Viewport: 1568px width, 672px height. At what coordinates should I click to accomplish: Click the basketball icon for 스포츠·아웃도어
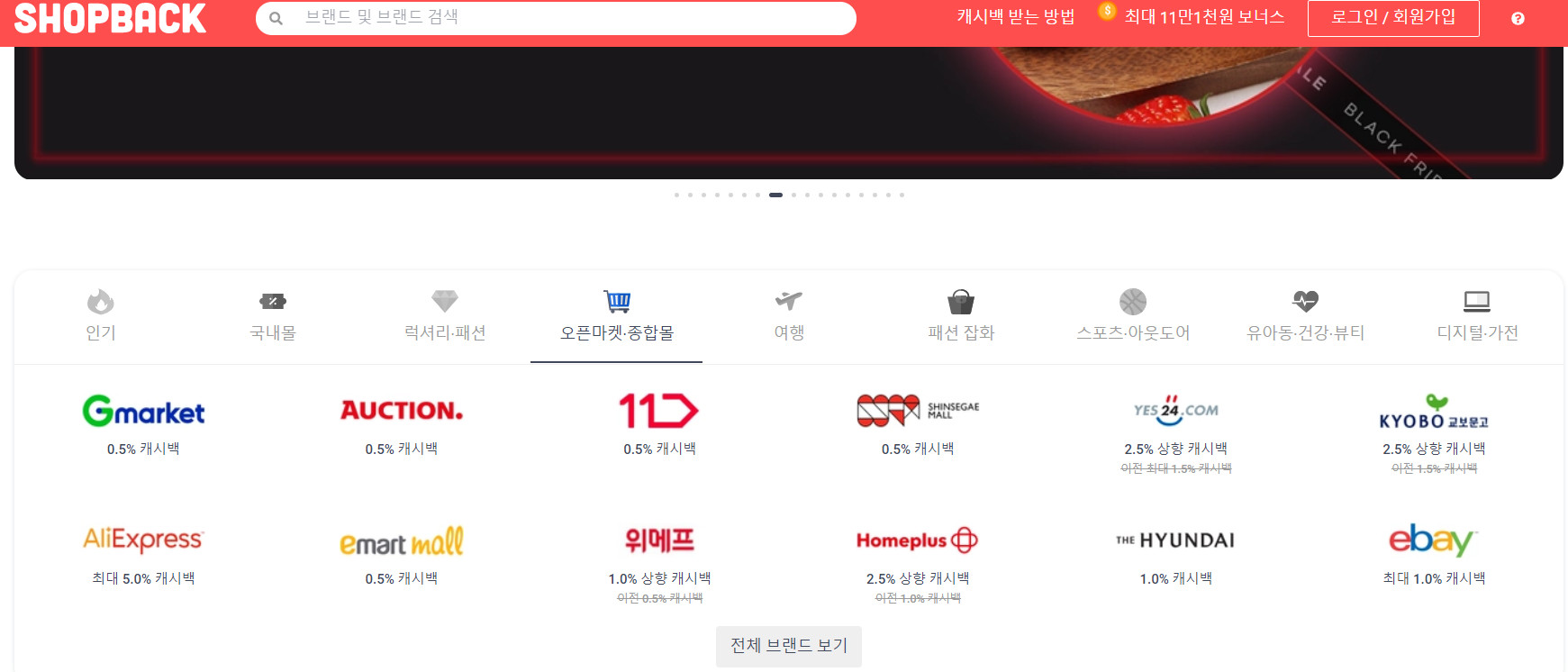click(1133, 301)
